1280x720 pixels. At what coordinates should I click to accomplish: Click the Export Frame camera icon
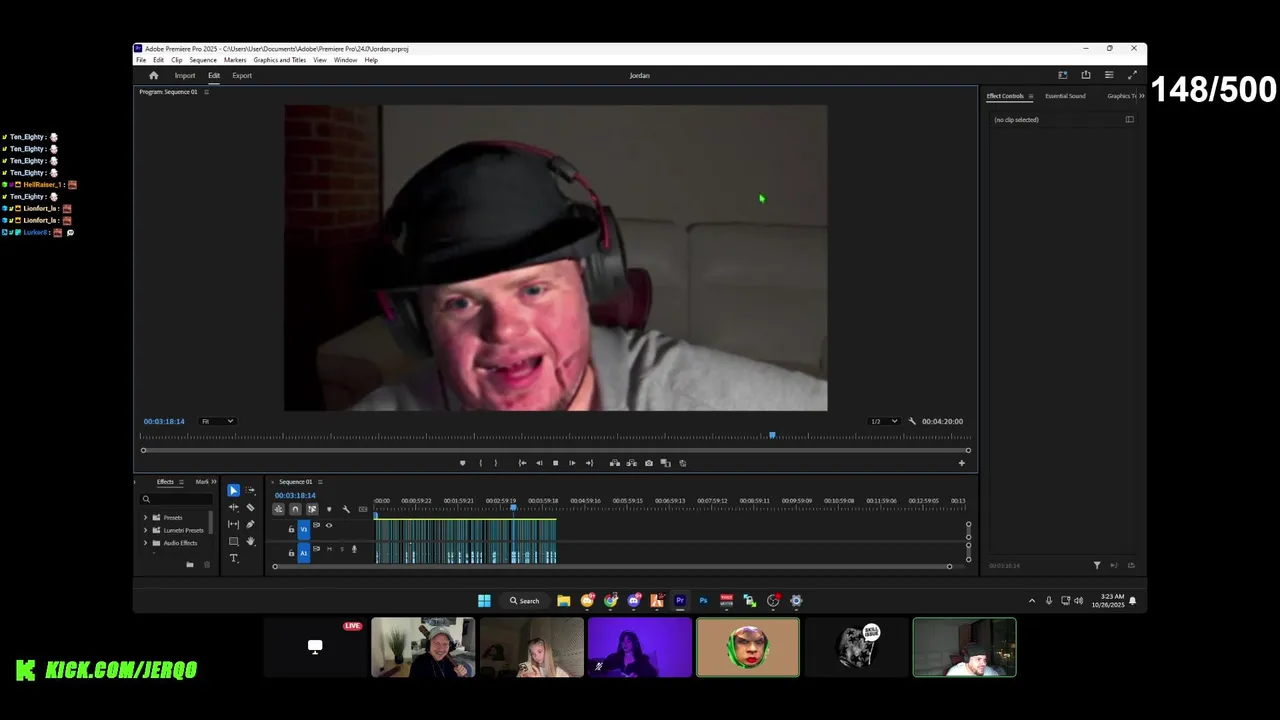(x=649, y=463)
